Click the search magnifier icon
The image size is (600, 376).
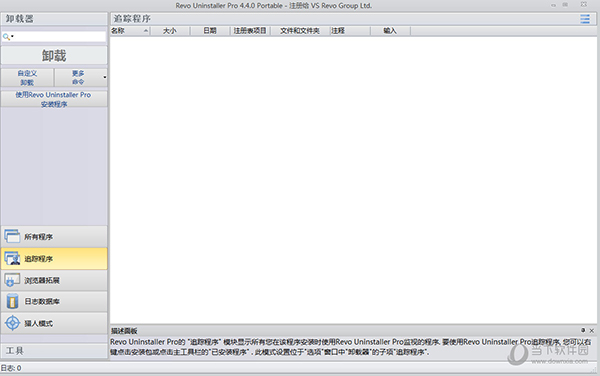tap(6, 37)
